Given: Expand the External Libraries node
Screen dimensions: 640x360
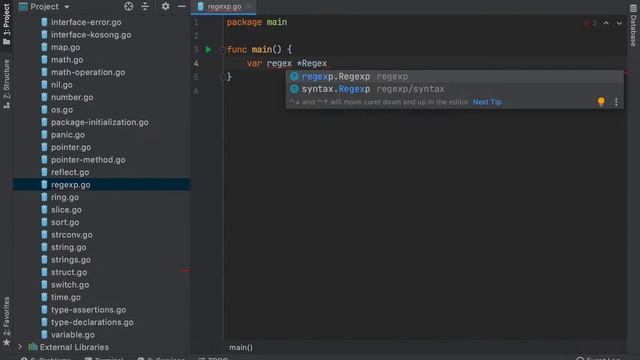Looking at the screenshot, I should coord(20,347).
